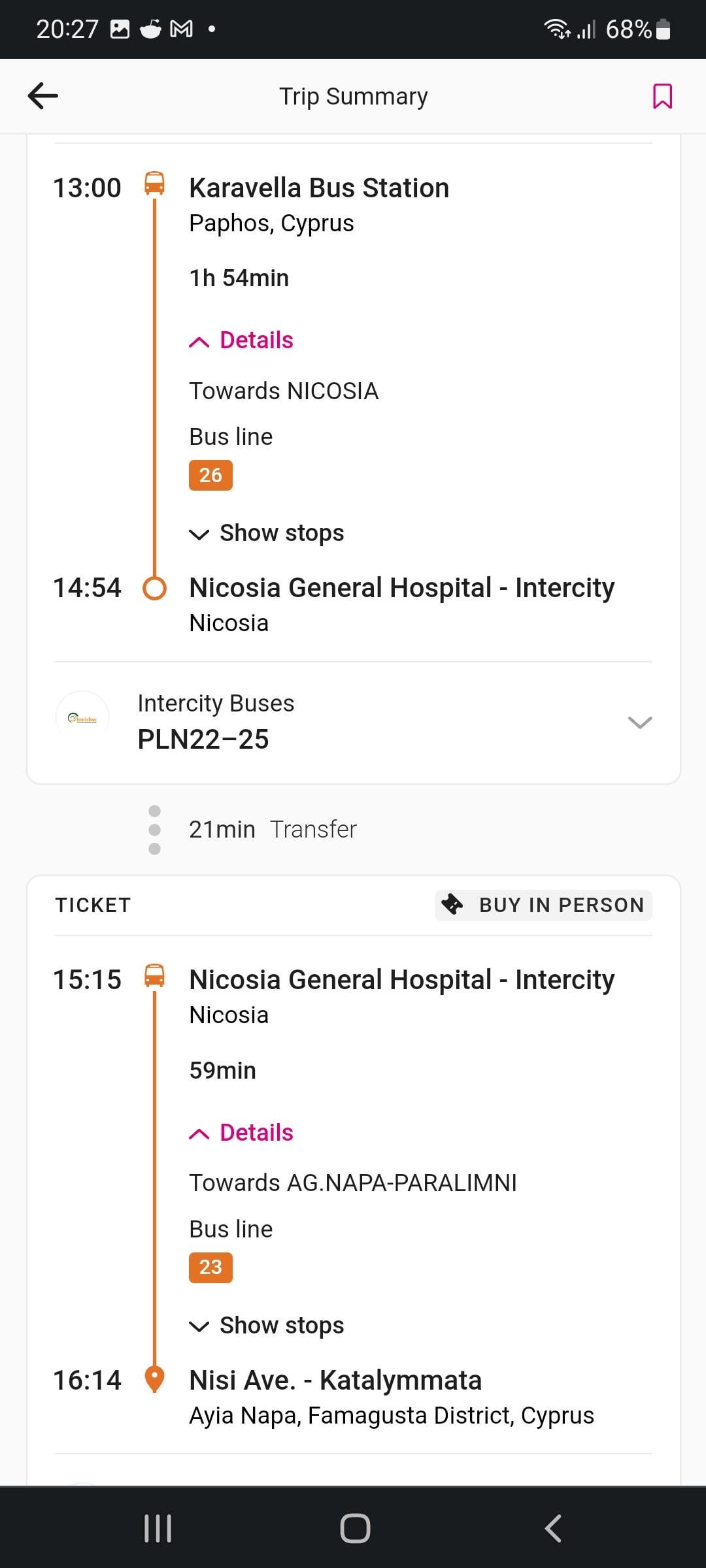Image resolution: width=706 pixels, height=1568 pixels.
Task: Collapse Details under 59min leg
Action: (241, 1133)
